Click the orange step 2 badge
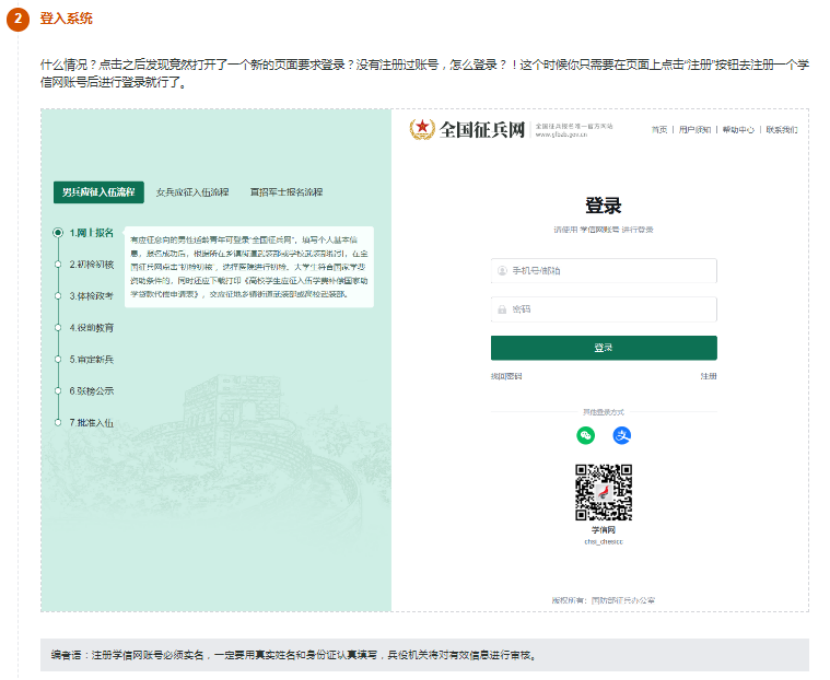Viewport: 830px width, 680px height. (18, 19)
